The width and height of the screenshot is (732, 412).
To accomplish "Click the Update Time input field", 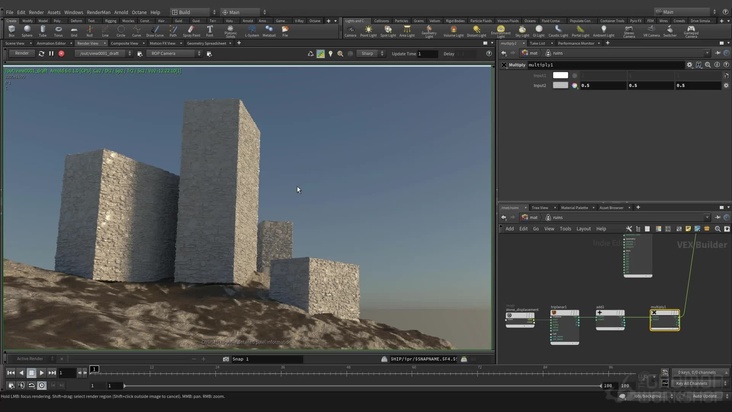I will tap(426, 53).
